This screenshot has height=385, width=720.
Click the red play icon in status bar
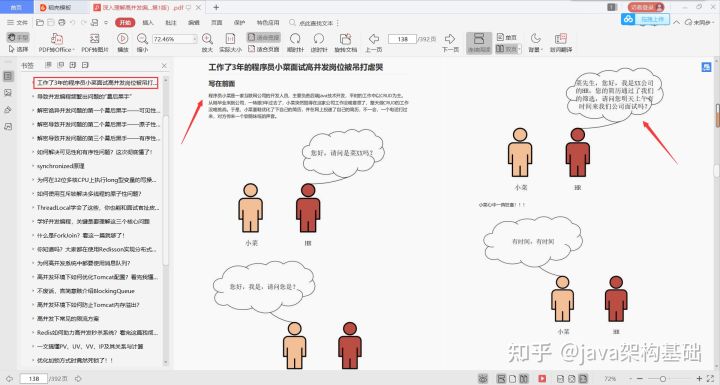click(542, 379)
